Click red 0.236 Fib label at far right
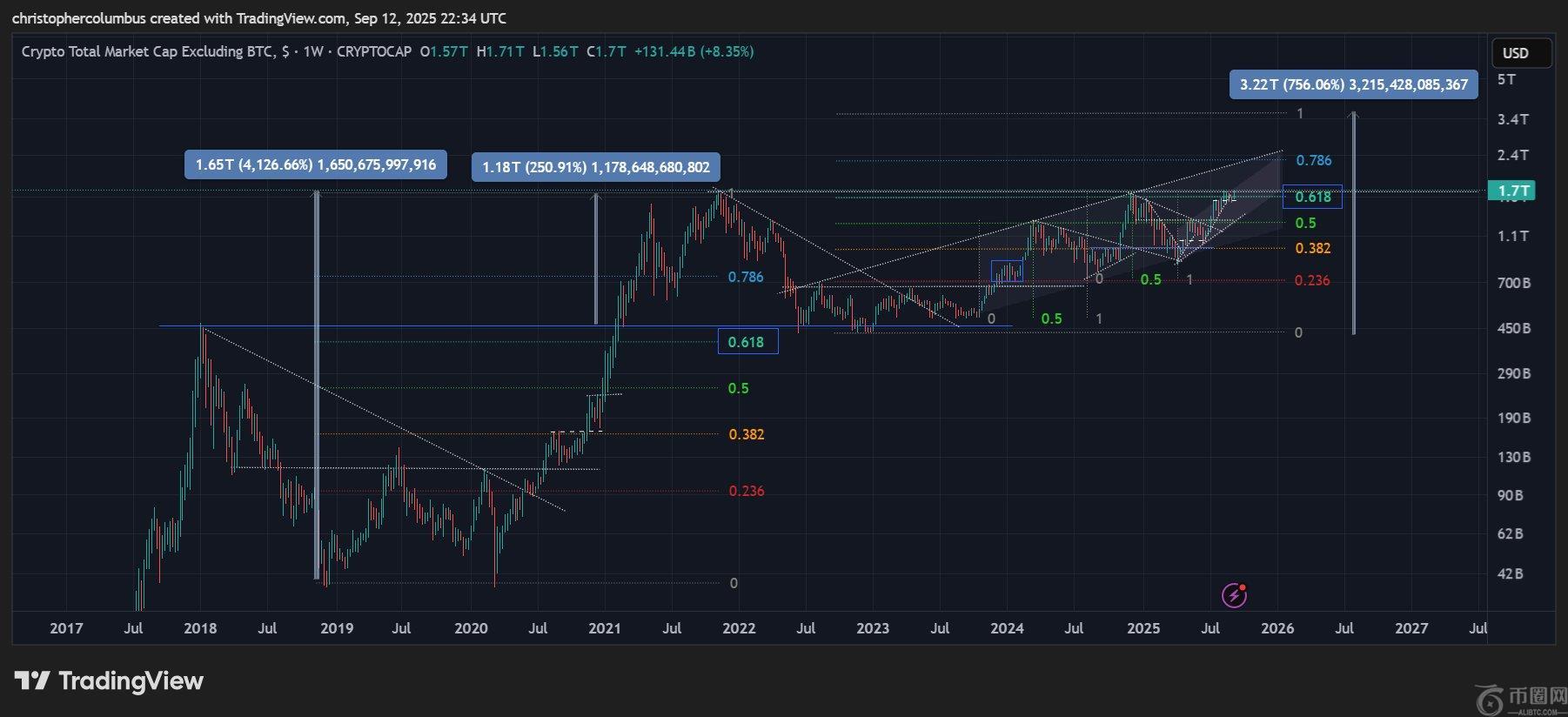This screenshot has height=717, width=1568. [x=1311, y=280]
